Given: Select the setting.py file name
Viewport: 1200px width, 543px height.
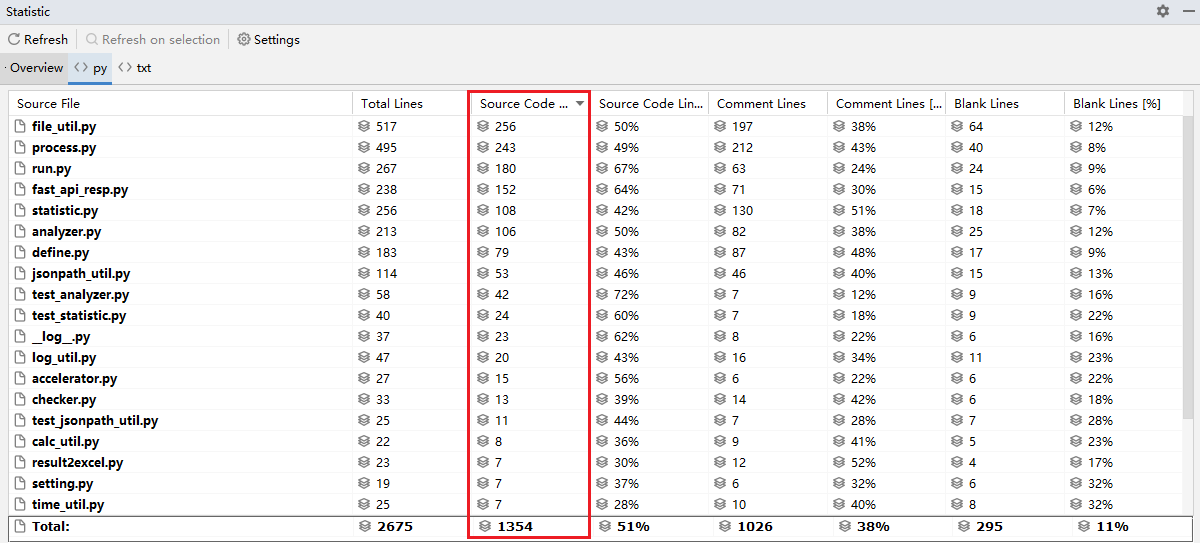Looking at the screenshot, I should [x=62, y=484].
